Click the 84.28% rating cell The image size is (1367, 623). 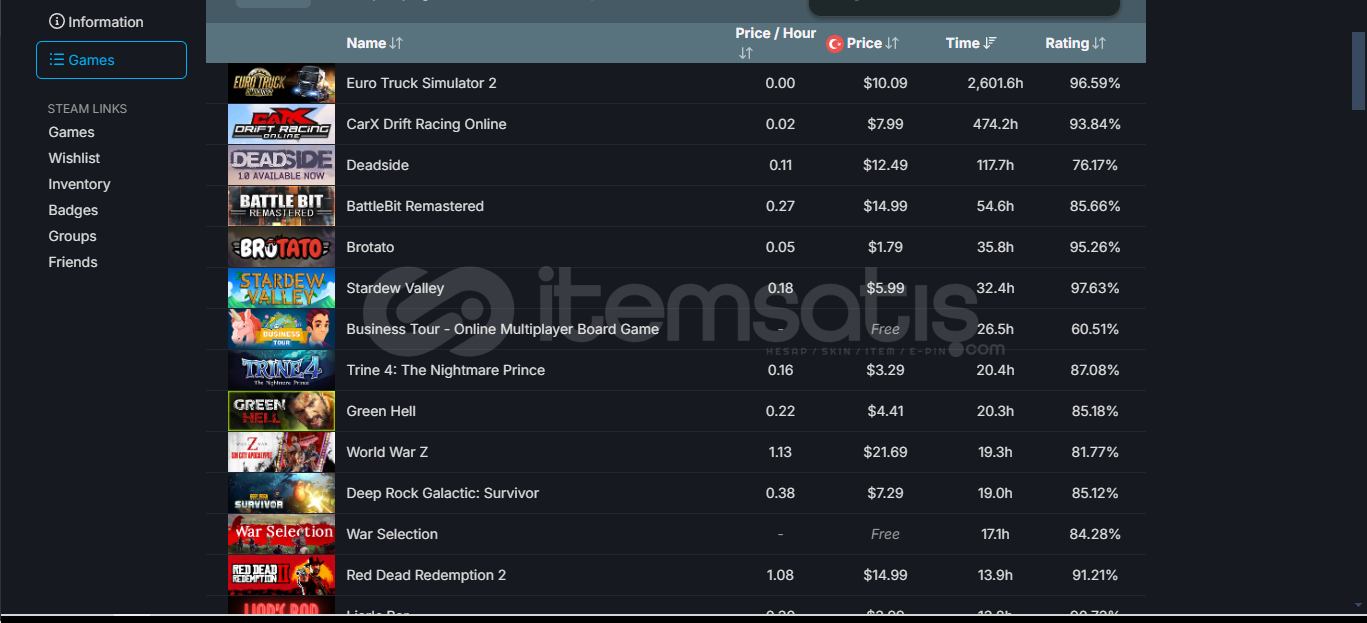pyautogui.click(x=1095, y=534)
